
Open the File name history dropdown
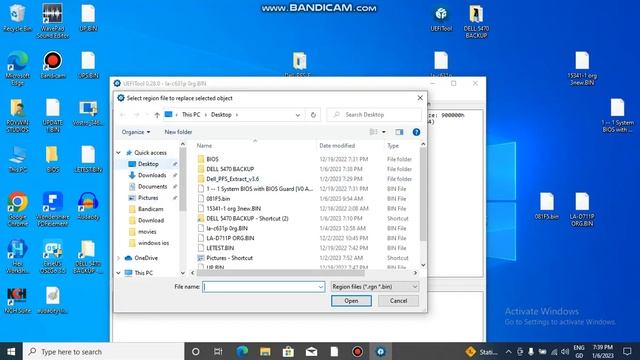click(x=320, y=287)
